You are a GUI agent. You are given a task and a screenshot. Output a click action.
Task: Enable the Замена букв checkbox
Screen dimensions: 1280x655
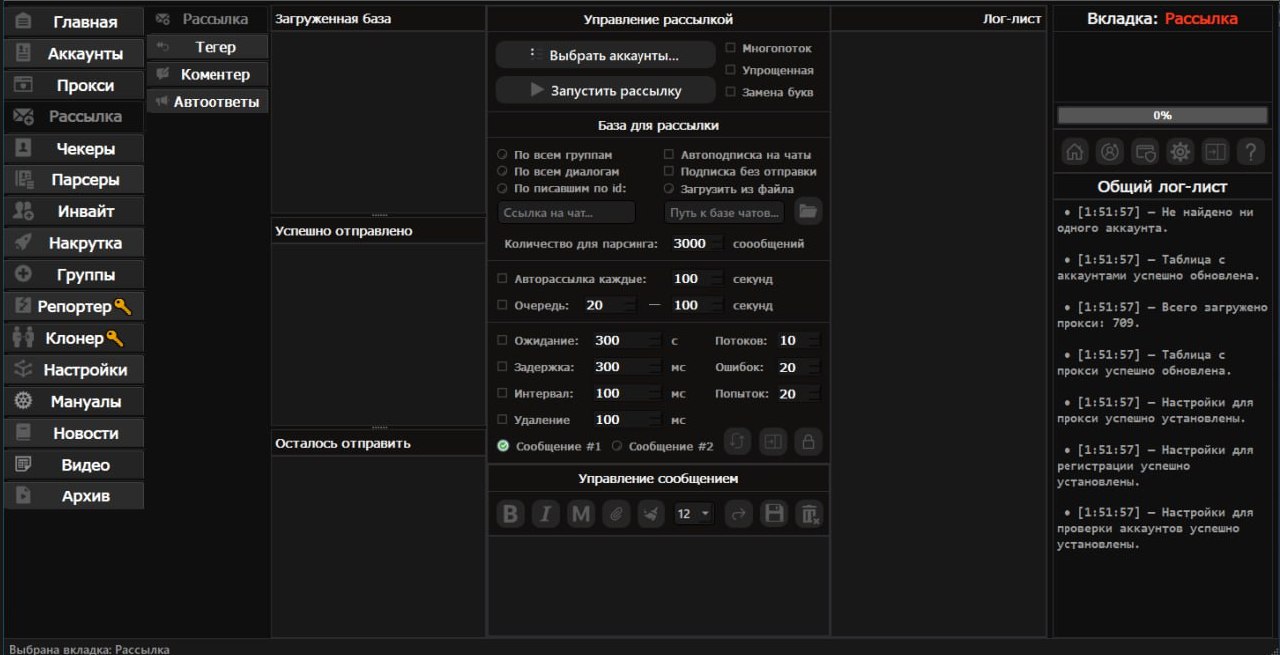click(730, 92)
